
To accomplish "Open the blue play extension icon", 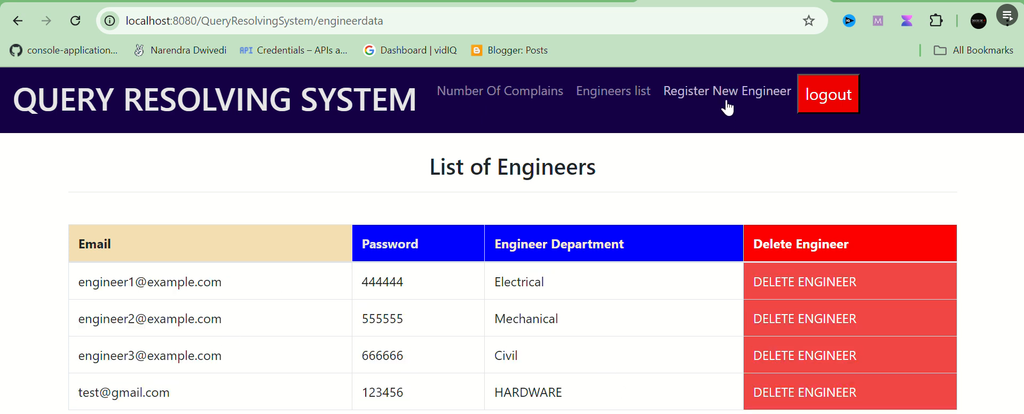I will pyautogui.click(x=849, y=21).
